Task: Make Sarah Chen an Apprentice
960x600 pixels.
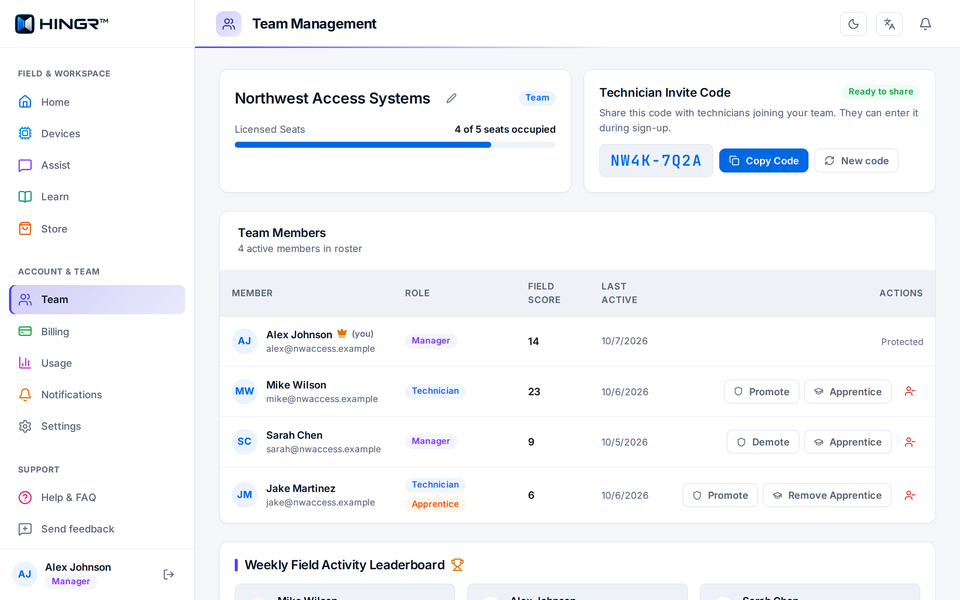Action: pyautogui.click(x=847, y=441)
